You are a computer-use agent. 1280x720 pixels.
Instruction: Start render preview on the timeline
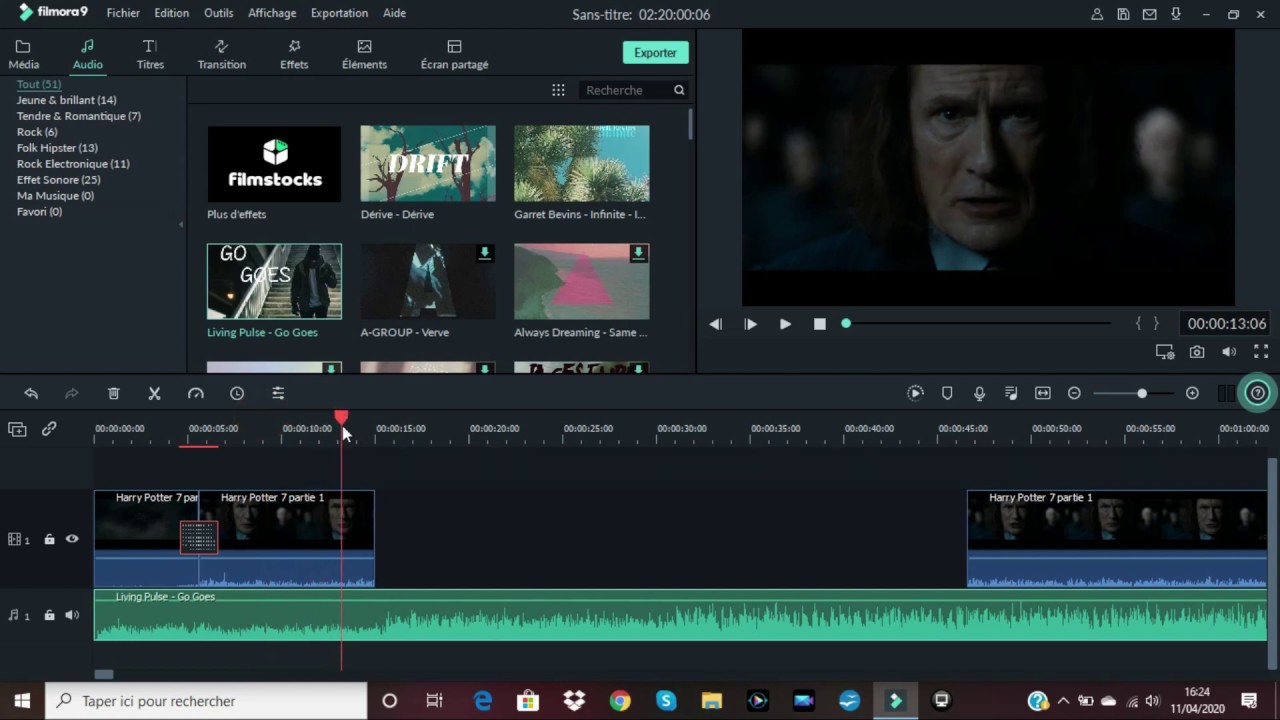click(915, 394)
